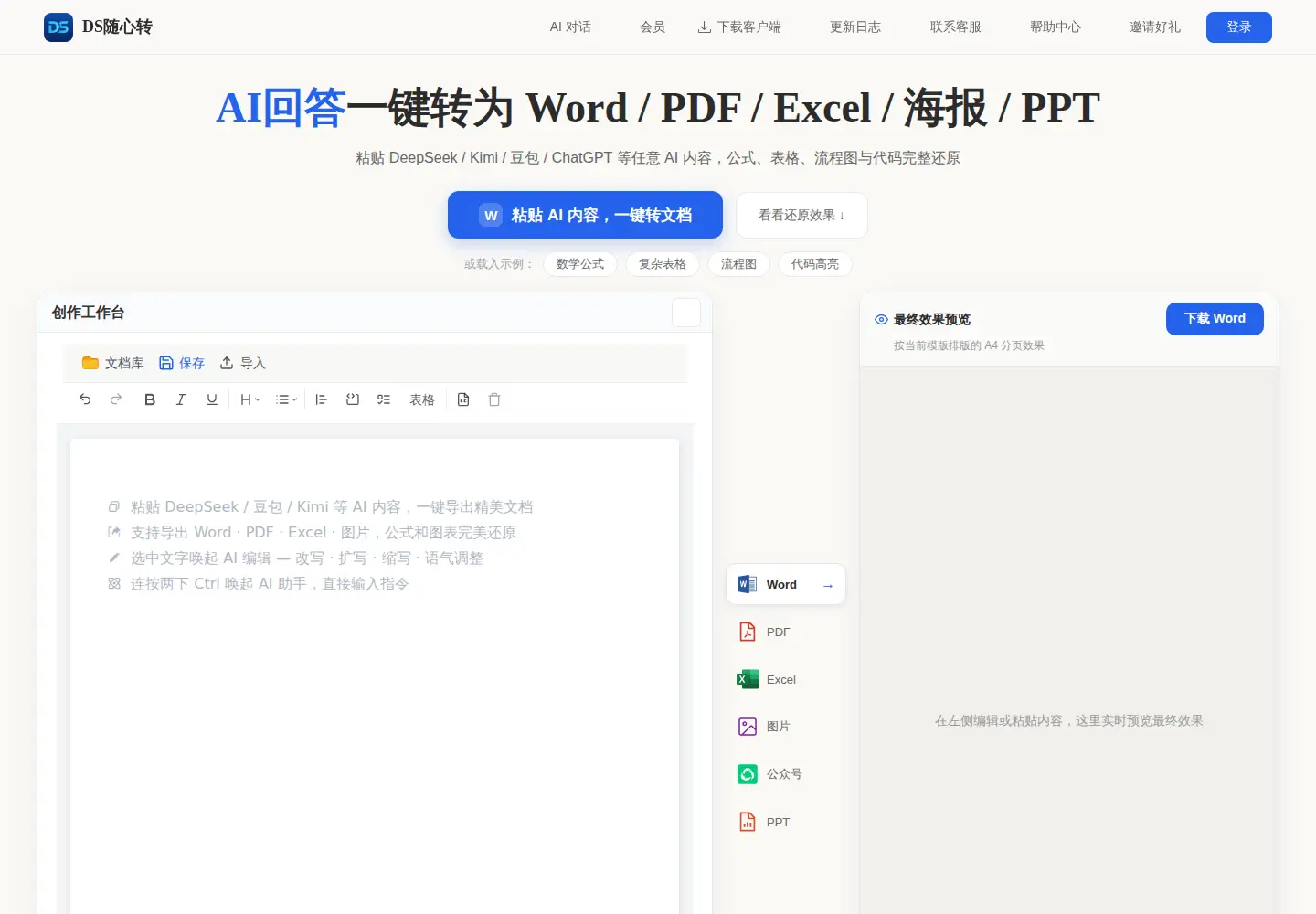This screenshot has height=914, width=1316.
Task: Expand the list style dropdown
Action: (287, 399)
